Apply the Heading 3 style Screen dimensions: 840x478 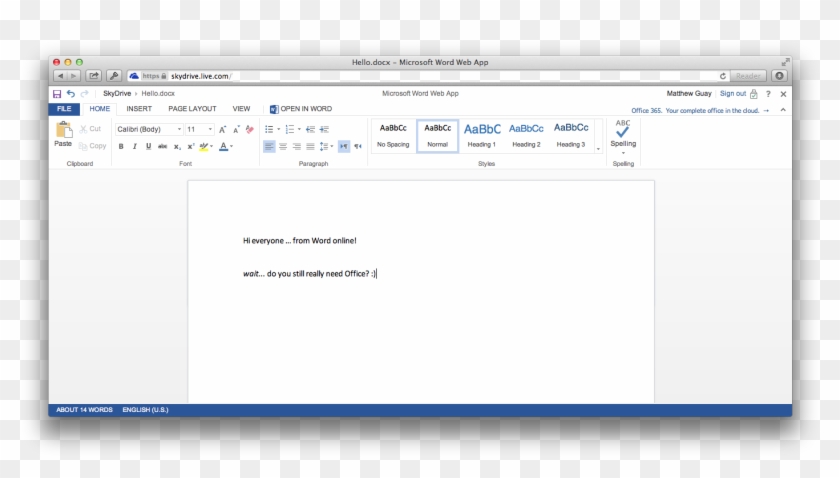click(x=571, y=136)
